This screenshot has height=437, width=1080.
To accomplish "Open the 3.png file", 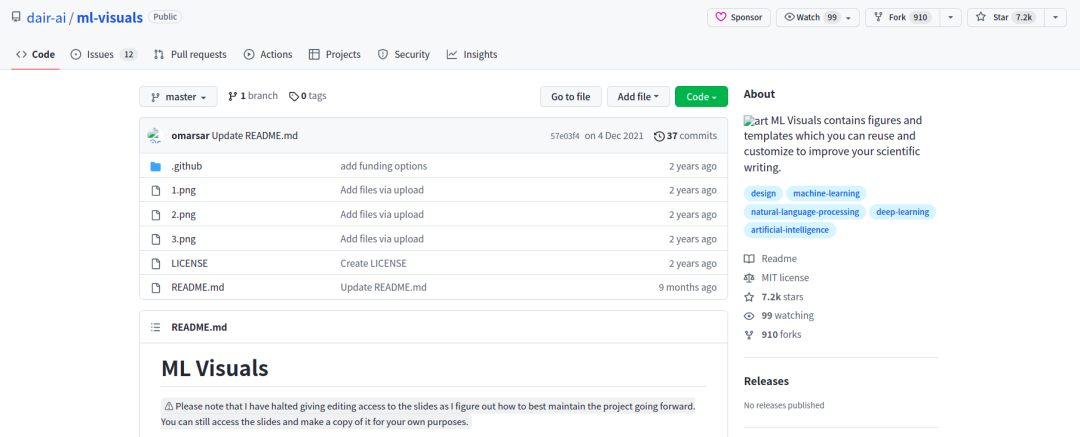I will click(x=183, y=239).
